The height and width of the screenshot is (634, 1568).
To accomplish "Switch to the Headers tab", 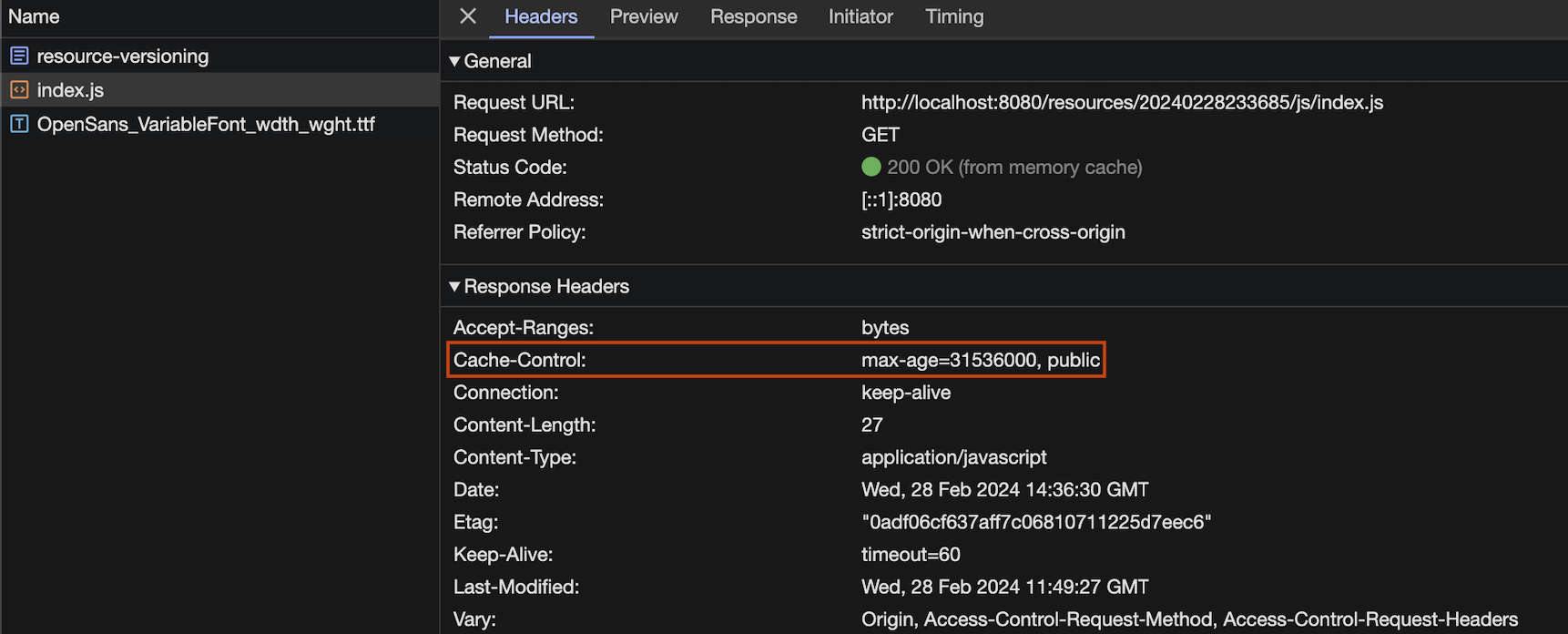I will [541, 16].
